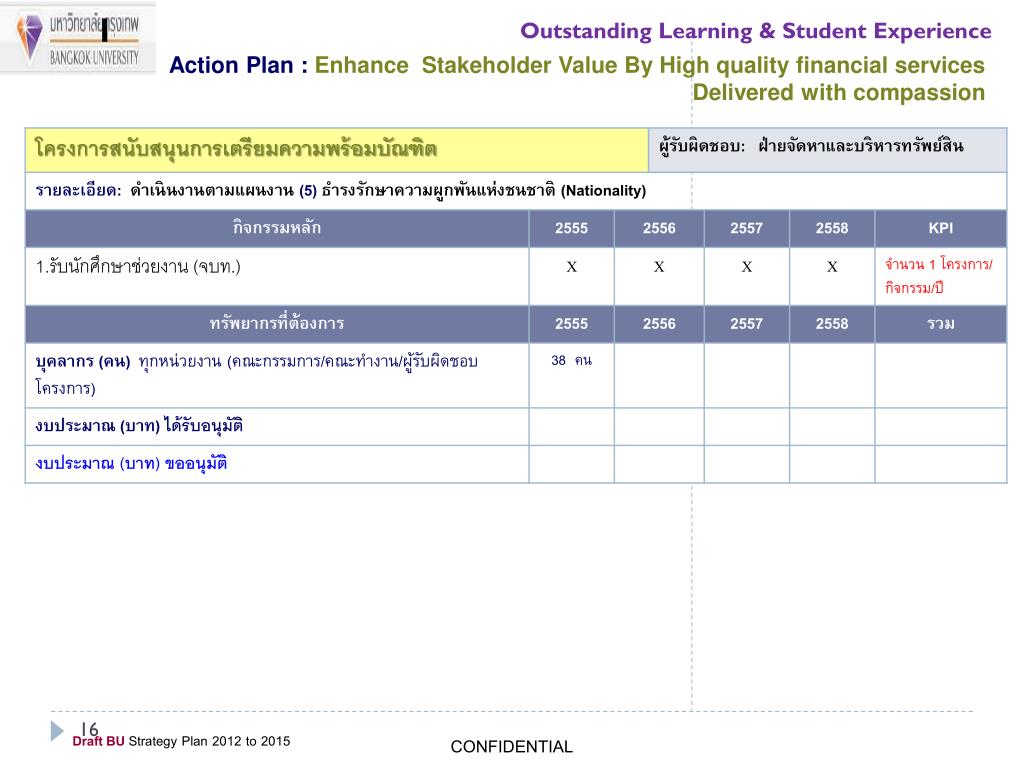
Task: Click the 2557 header in the resources row
Action: coord(746,324)
